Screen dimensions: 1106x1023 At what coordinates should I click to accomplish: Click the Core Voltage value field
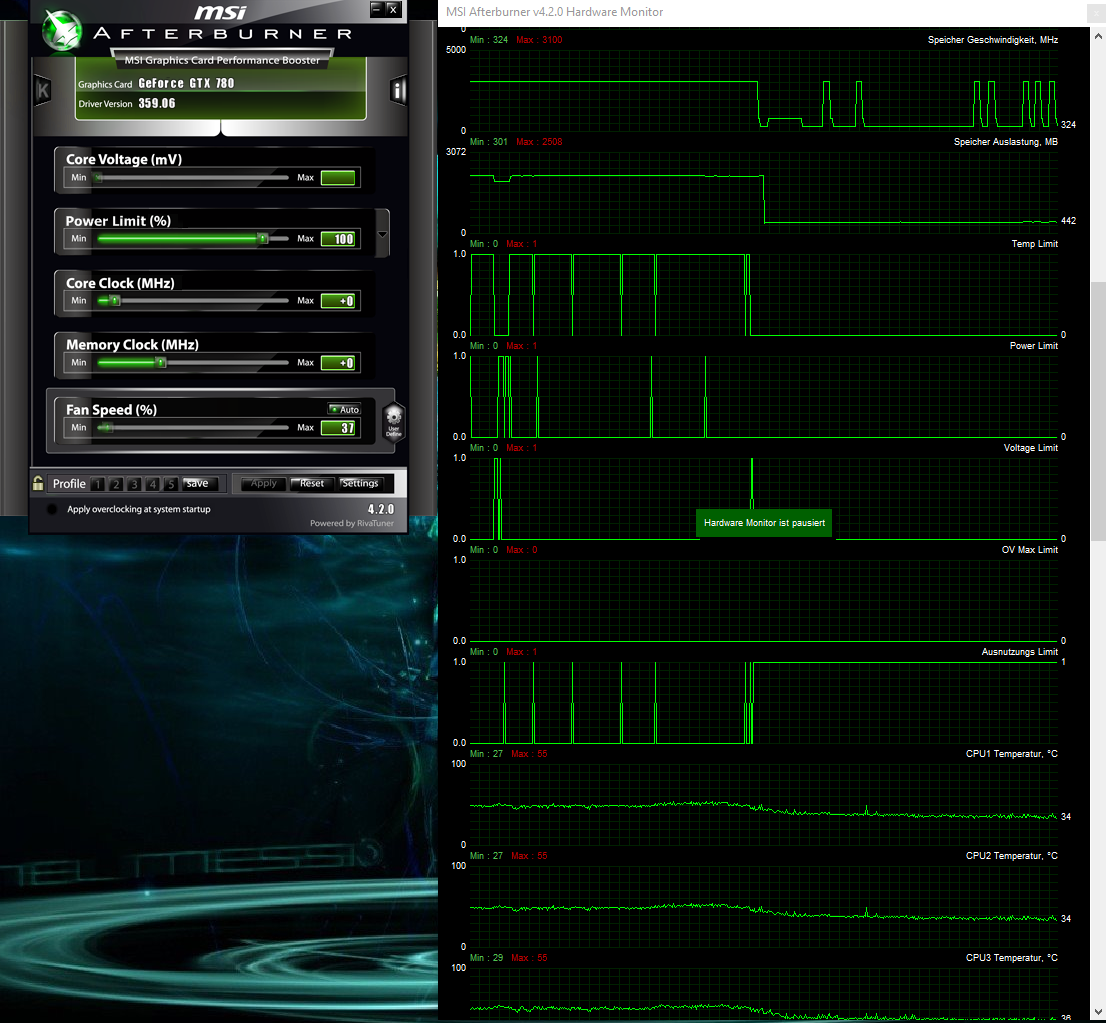pos(338,178)
